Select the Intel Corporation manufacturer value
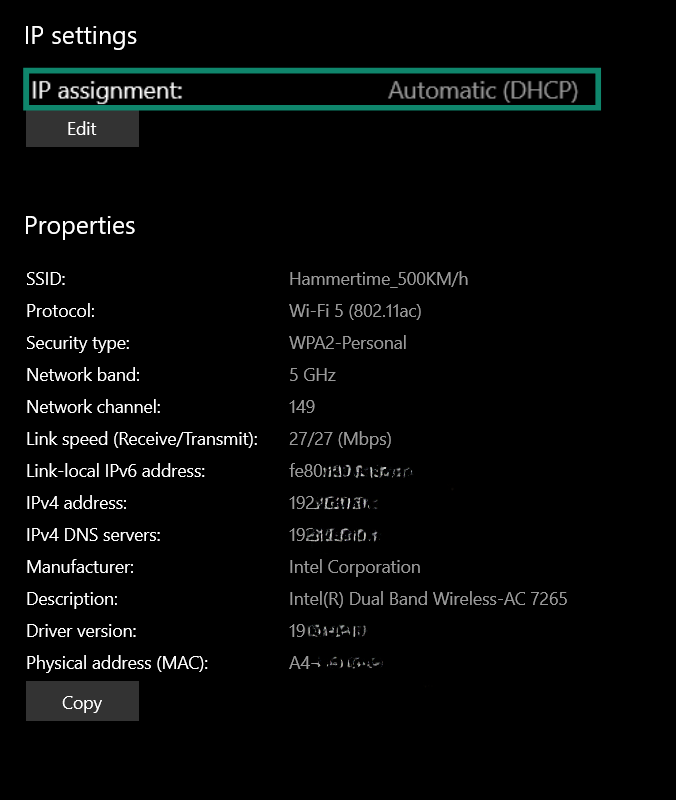 pyautogui.click(x=355, y=567)
